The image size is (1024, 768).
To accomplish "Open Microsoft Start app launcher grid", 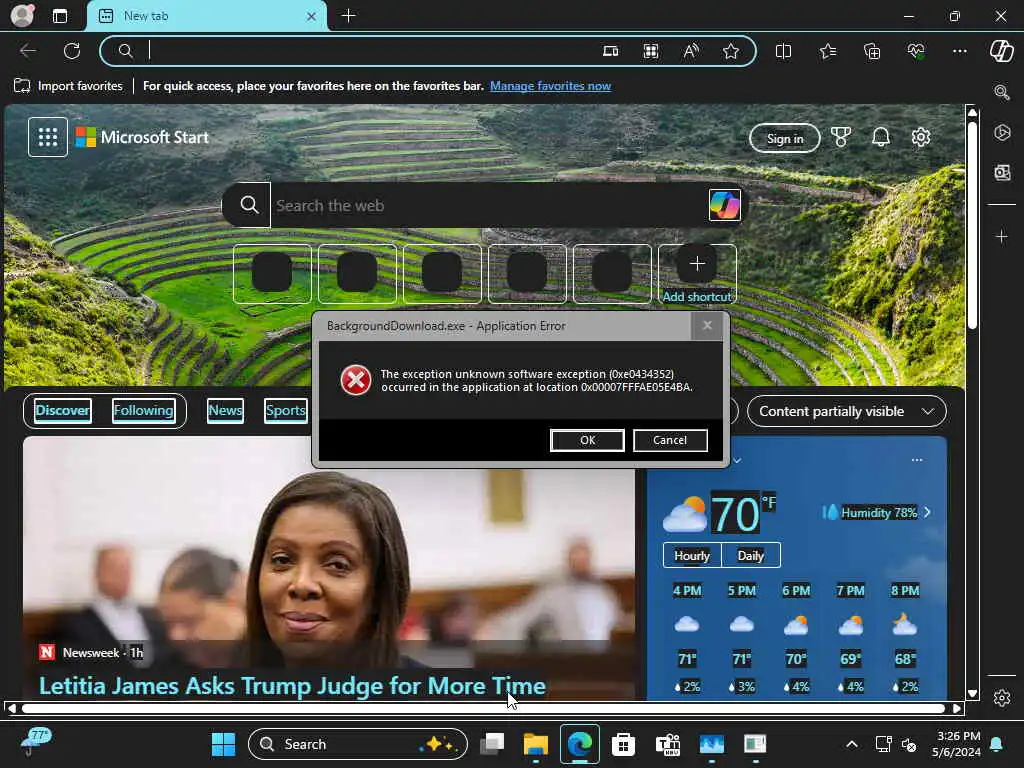I will (48, 137).
